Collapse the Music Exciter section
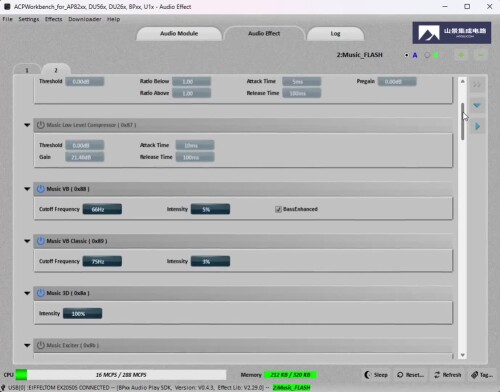The image size is (500, 392). tap(27, 345)
